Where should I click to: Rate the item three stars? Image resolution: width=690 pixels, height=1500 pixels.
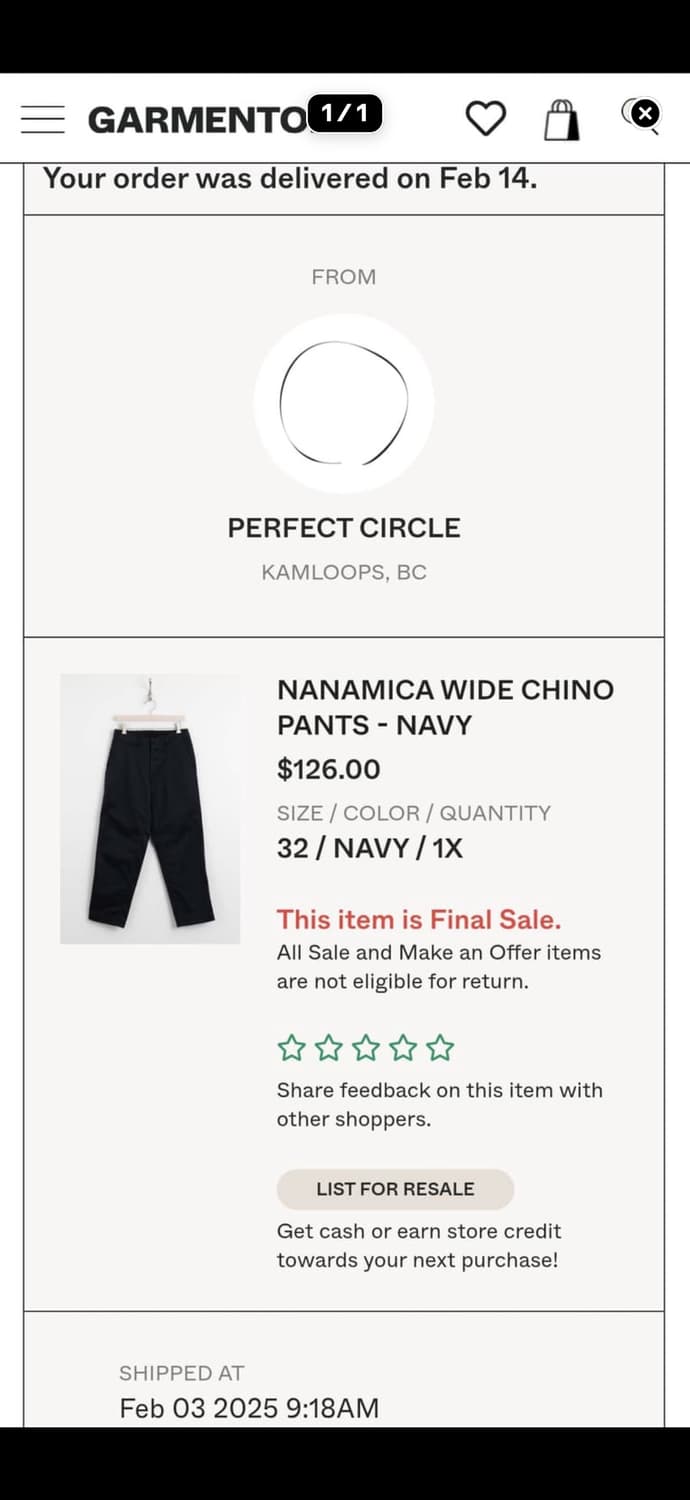pos(366,1048)
